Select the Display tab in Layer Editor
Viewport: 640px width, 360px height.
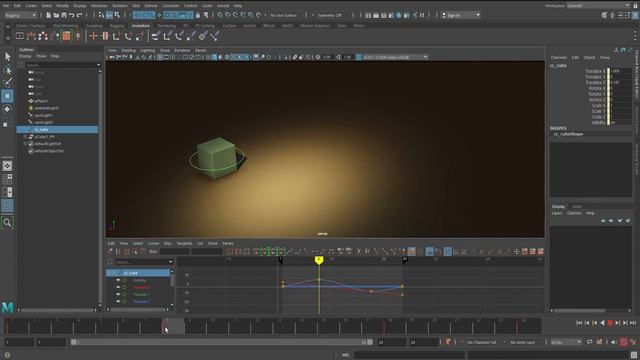[558, 207]
